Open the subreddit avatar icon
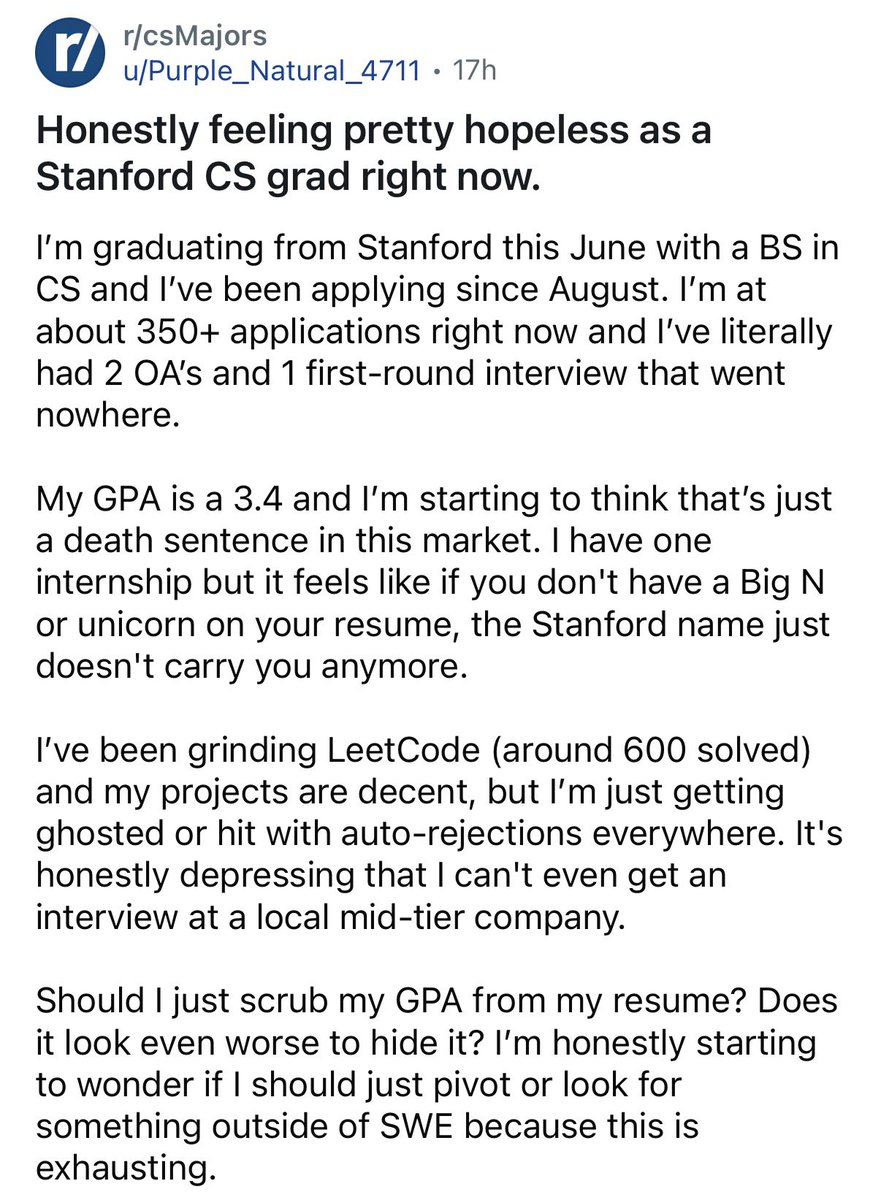Viewport: 881px width, 1200px height. pyautogui.click(x=69, y=54)
